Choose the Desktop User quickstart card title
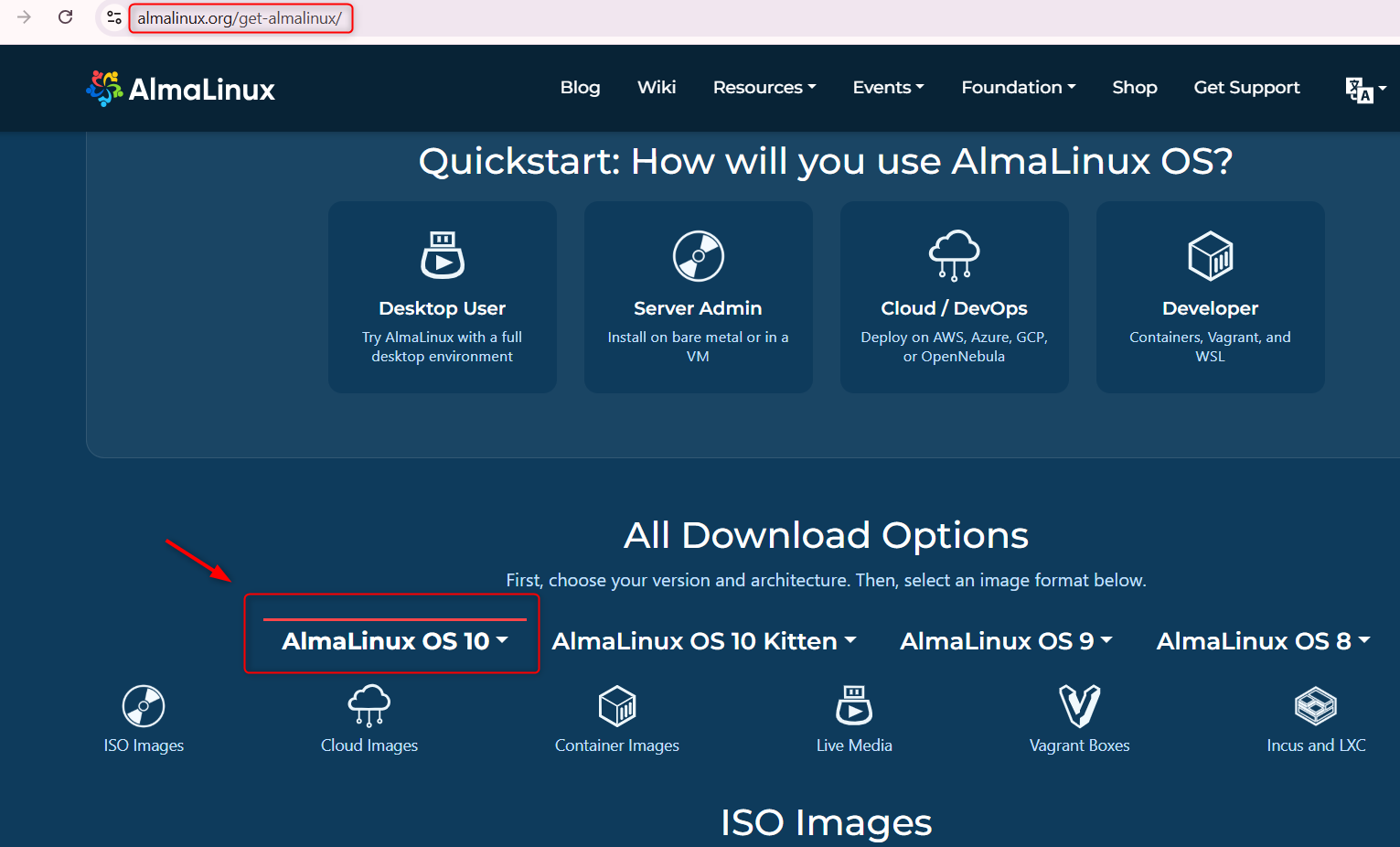 (x=443, y=308)
